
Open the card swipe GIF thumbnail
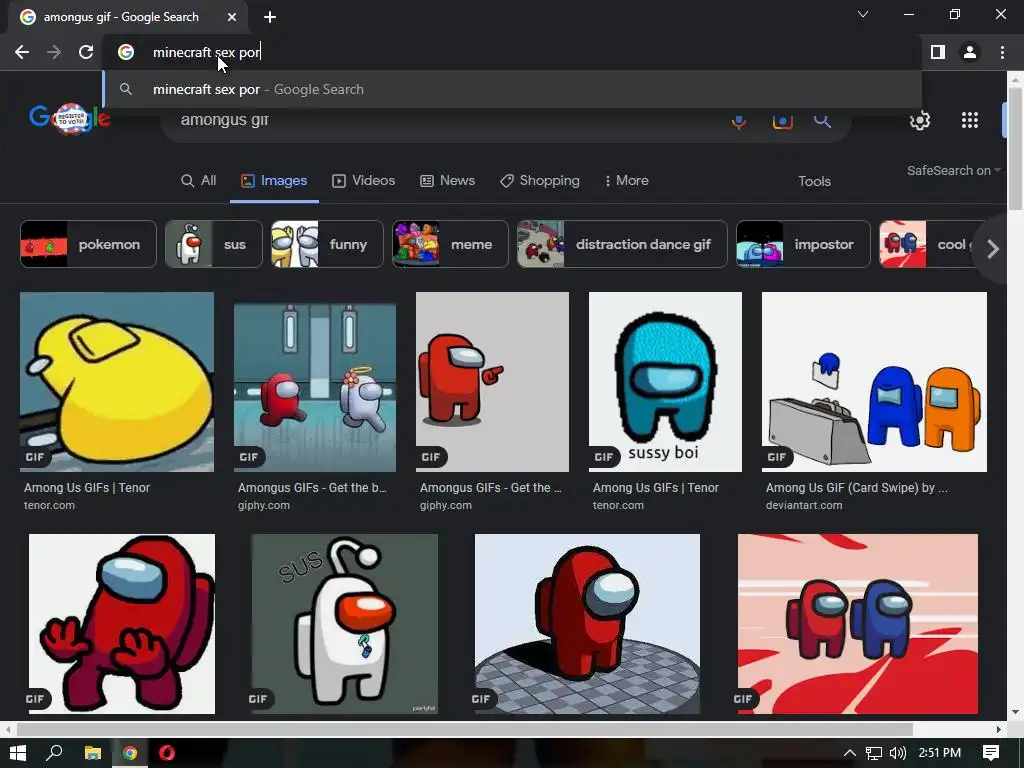tap(874, 382)
